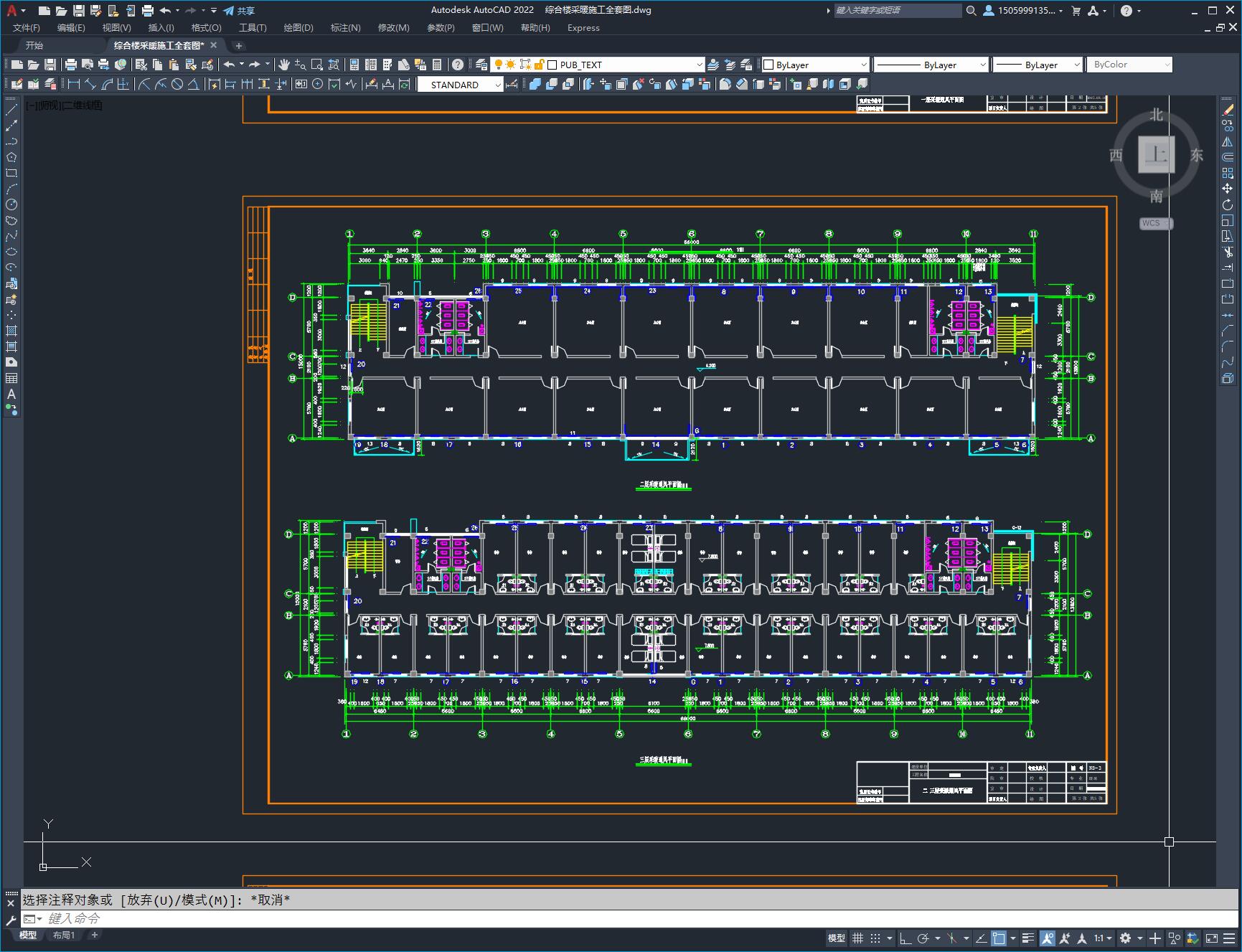This screenshot has height=952, width=1242.
Task: Select the Line tool in draw toolbar
Action: (11, 110)
